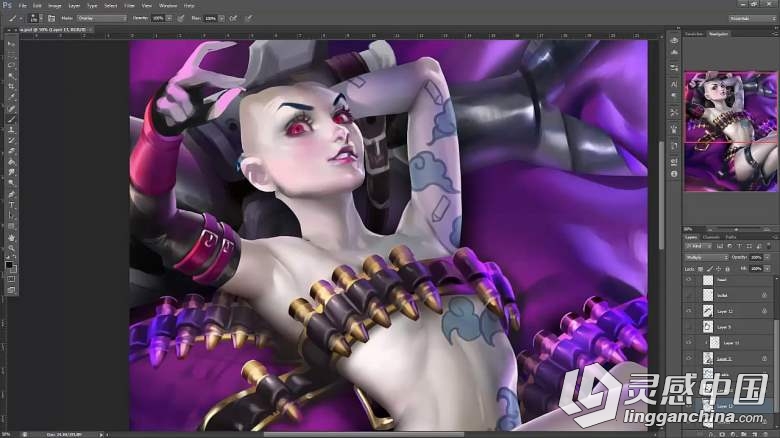Adjust the Navigator zoom slider

736,229
